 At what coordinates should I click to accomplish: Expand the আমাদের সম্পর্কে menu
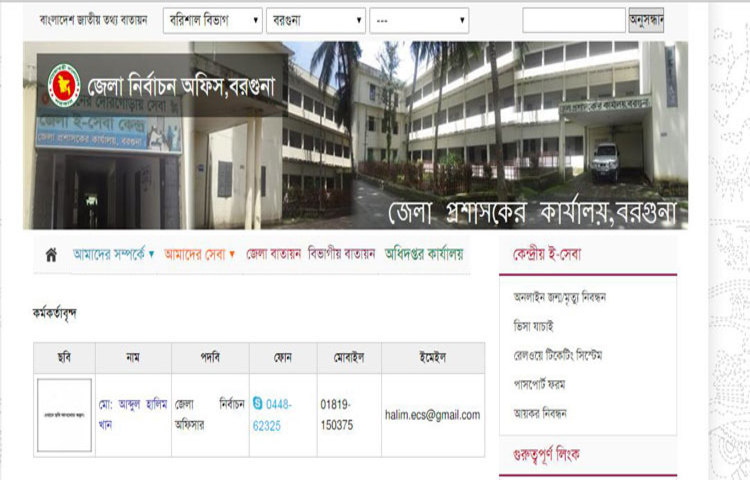click(x=113, y=254)
